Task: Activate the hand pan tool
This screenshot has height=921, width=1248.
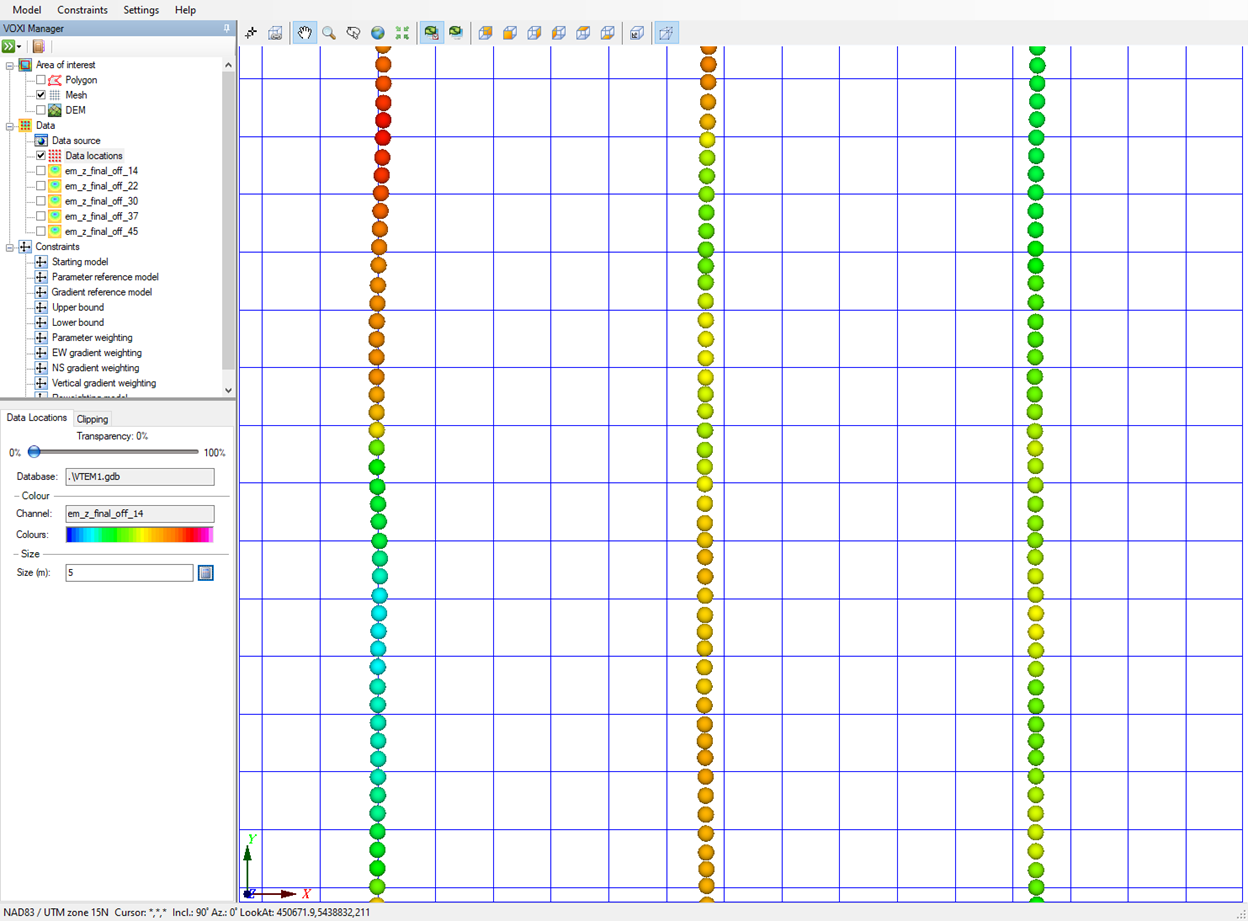Action: coord(304,33)
